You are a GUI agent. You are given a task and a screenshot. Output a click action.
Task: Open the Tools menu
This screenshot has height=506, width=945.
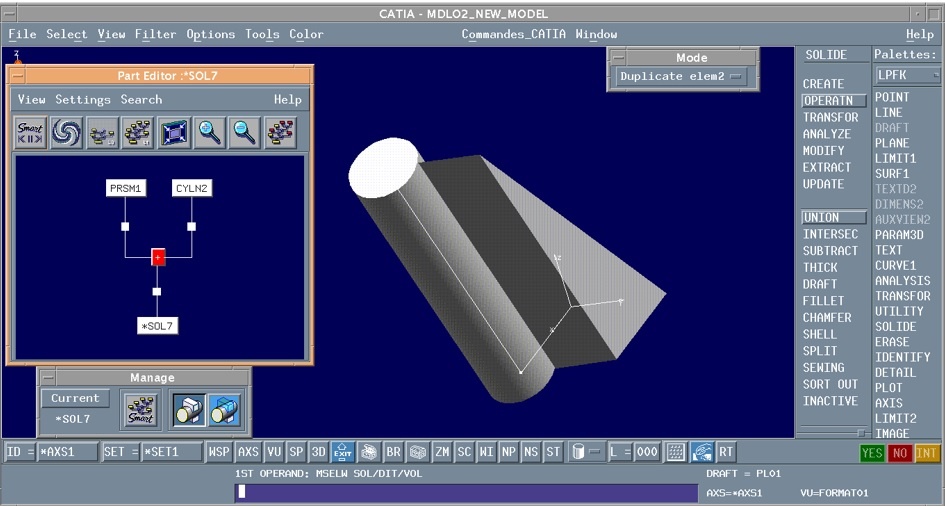[262, 34]
